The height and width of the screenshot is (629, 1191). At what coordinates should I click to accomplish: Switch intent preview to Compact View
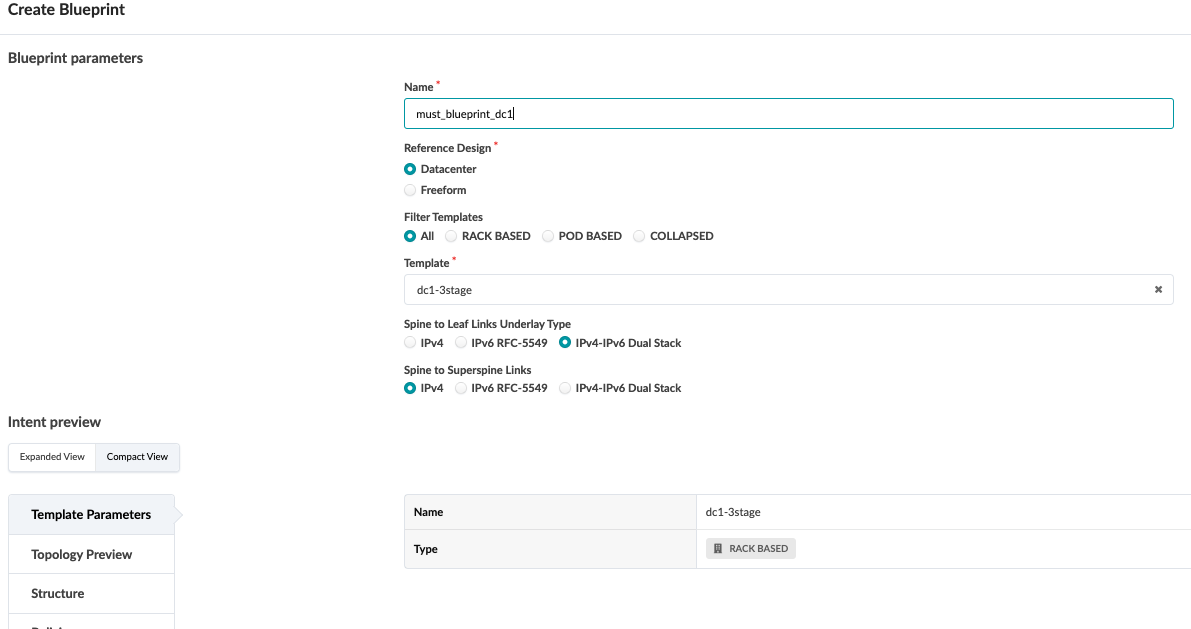(137, 457)
